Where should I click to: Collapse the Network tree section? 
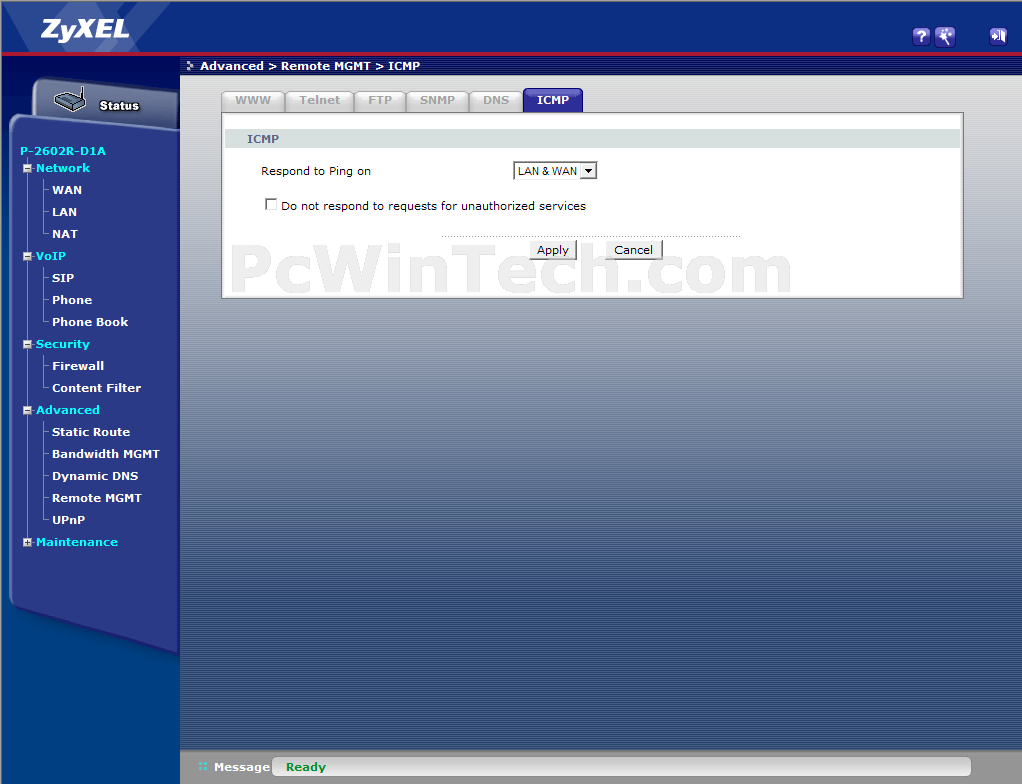tap(27, 169)
